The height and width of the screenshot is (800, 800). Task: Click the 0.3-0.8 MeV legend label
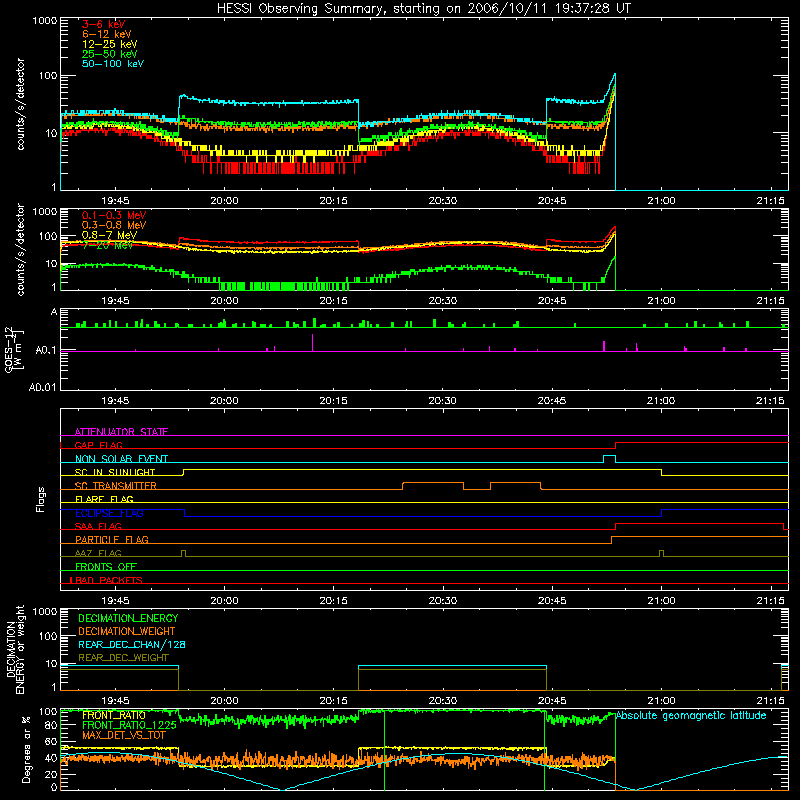(114, 225)
